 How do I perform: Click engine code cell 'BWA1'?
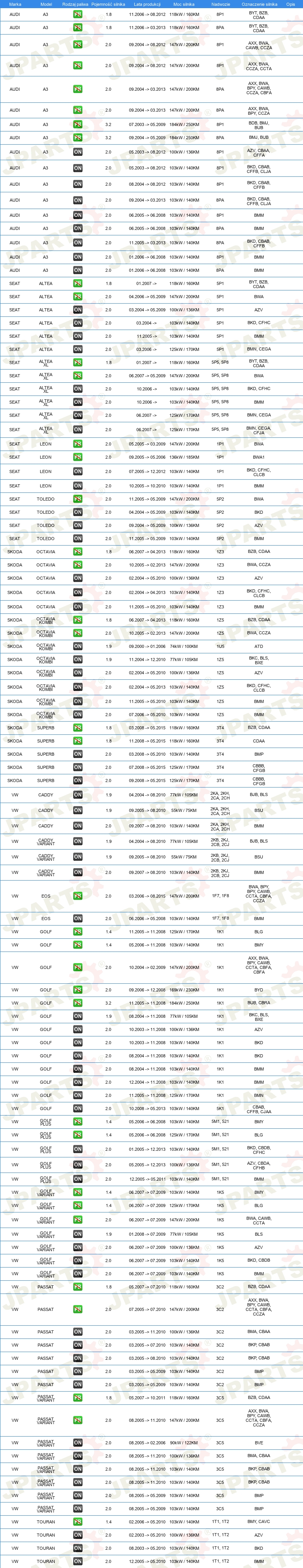[x=258, y=457]
